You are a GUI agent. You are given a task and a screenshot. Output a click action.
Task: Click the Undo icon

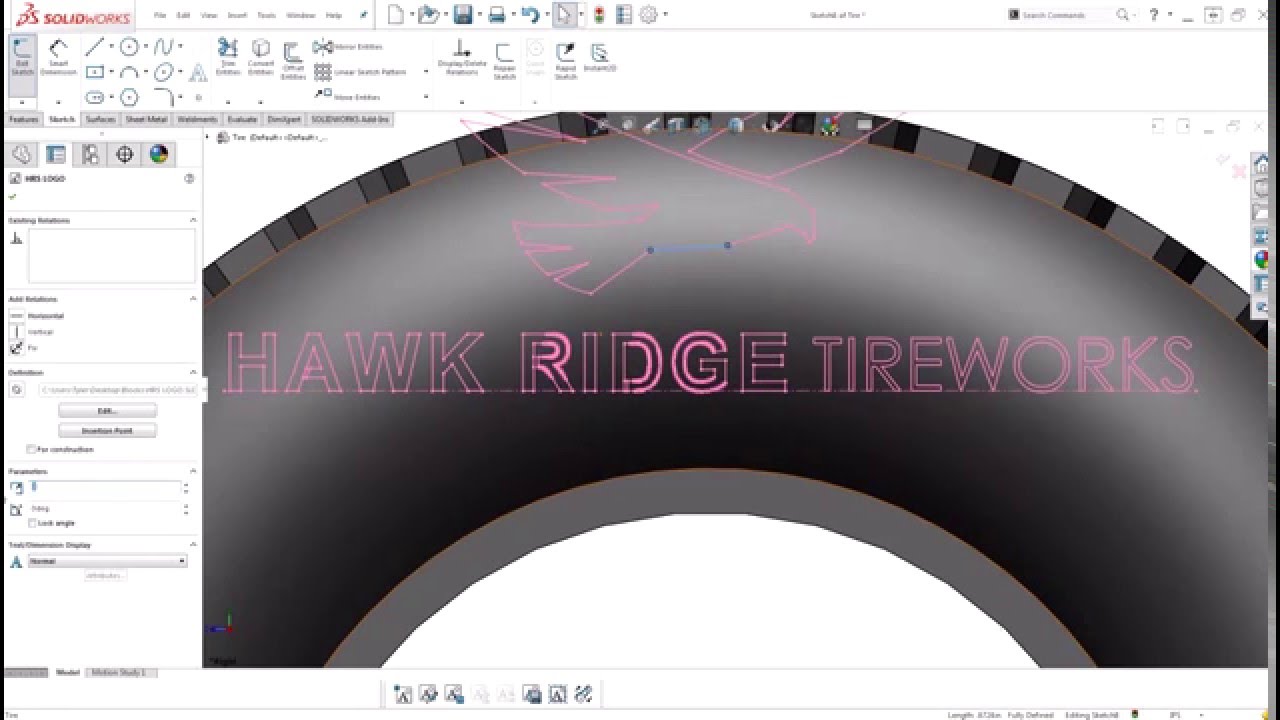(530, 14)
